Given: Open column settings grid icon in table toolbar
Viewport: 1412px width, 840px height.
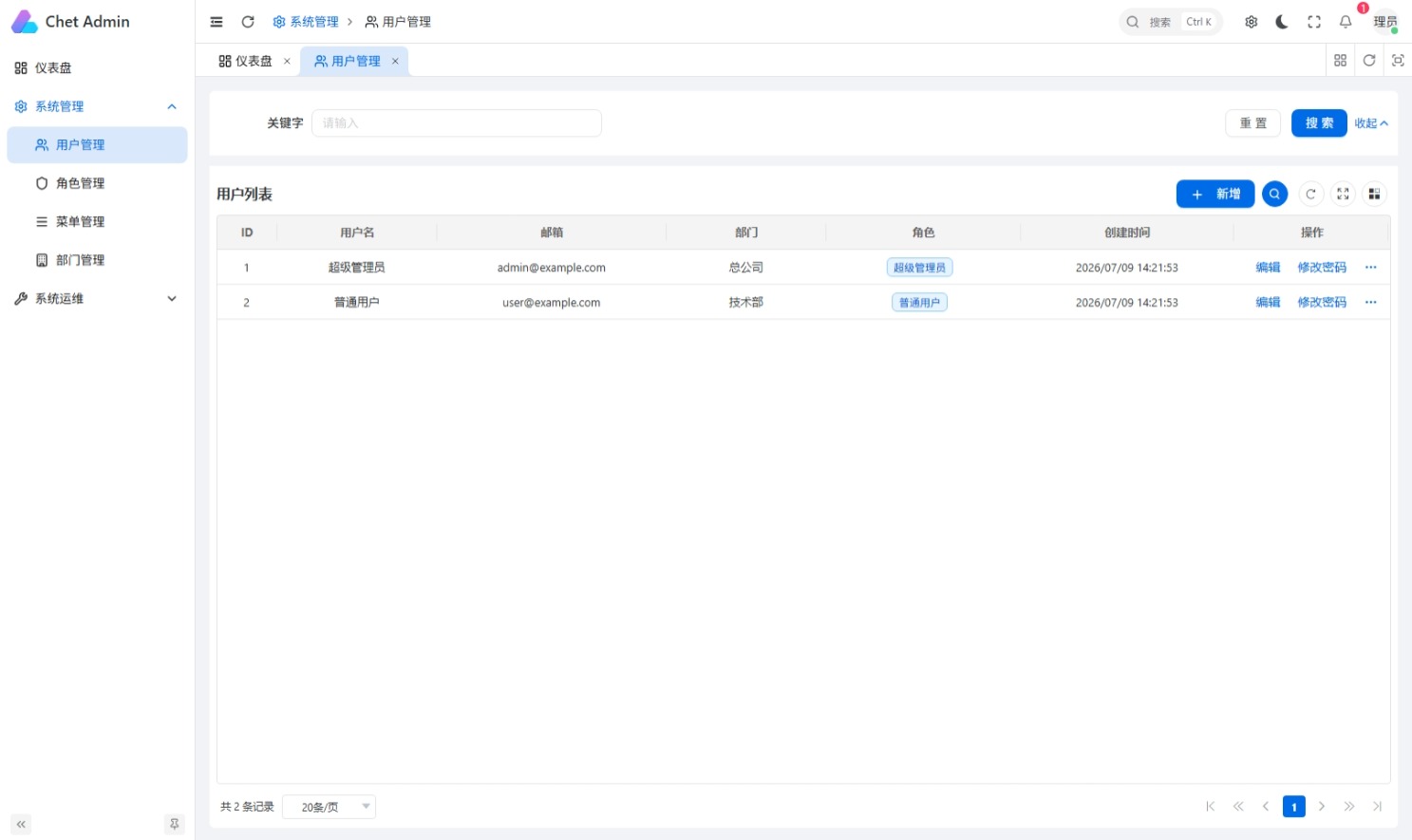Looking at the screenshot, I should (1374, 194).
